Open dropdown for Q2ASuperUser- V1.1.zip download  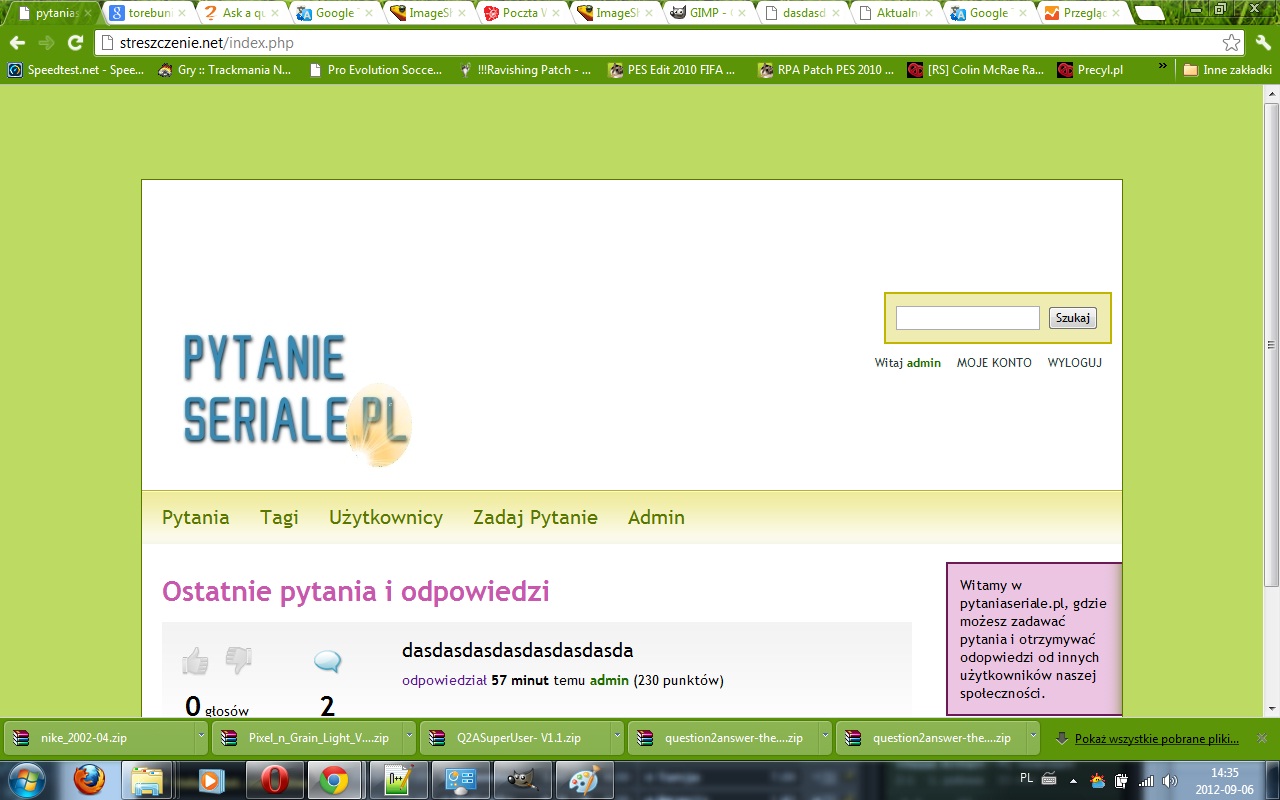click(617, 738)
